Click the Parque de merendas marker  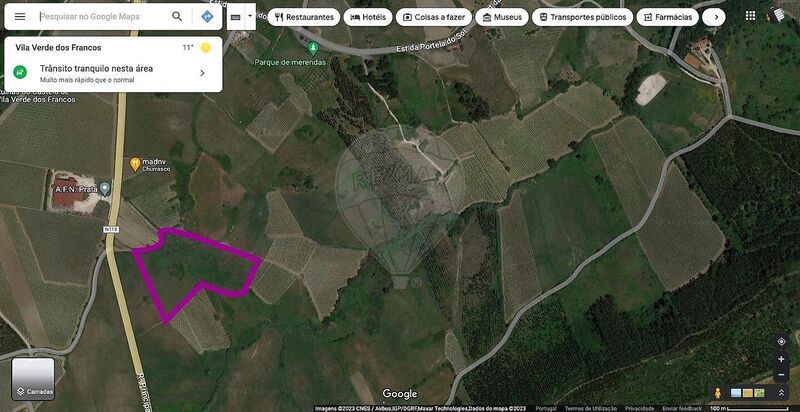[313, 48]
